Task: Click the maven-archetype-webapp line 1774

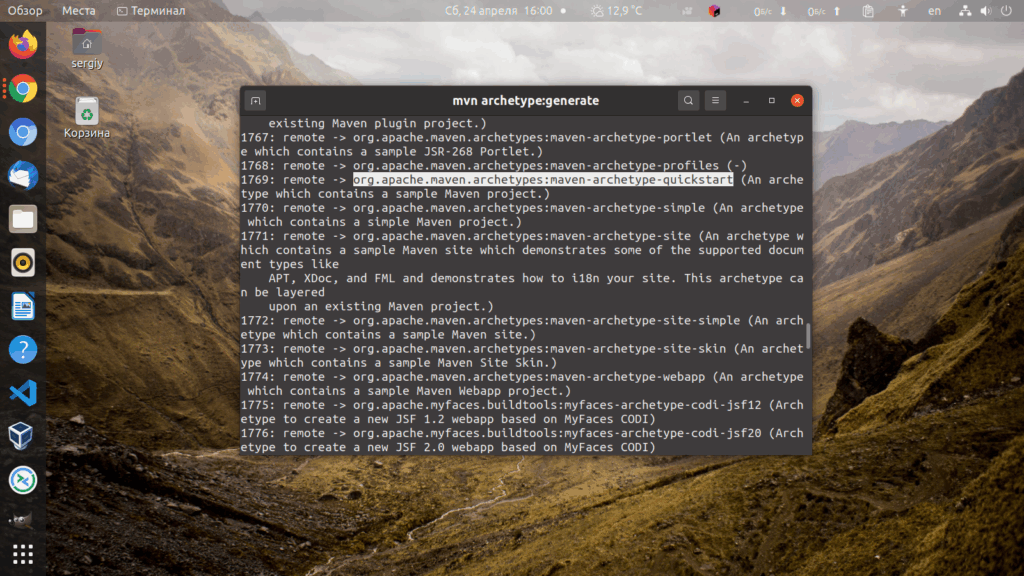Action: pyautogui.click(x=522, y=384)
